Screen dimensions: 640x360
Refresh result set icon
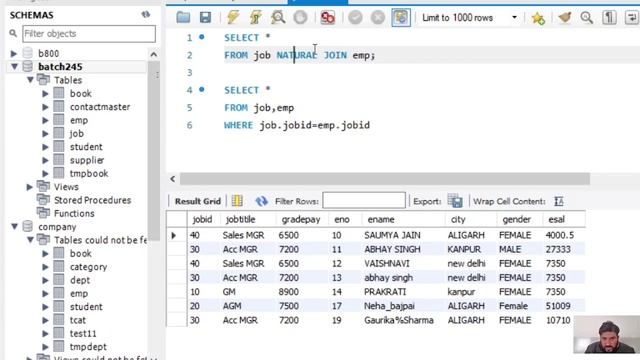pyautogui.click(x=261, y=201)
